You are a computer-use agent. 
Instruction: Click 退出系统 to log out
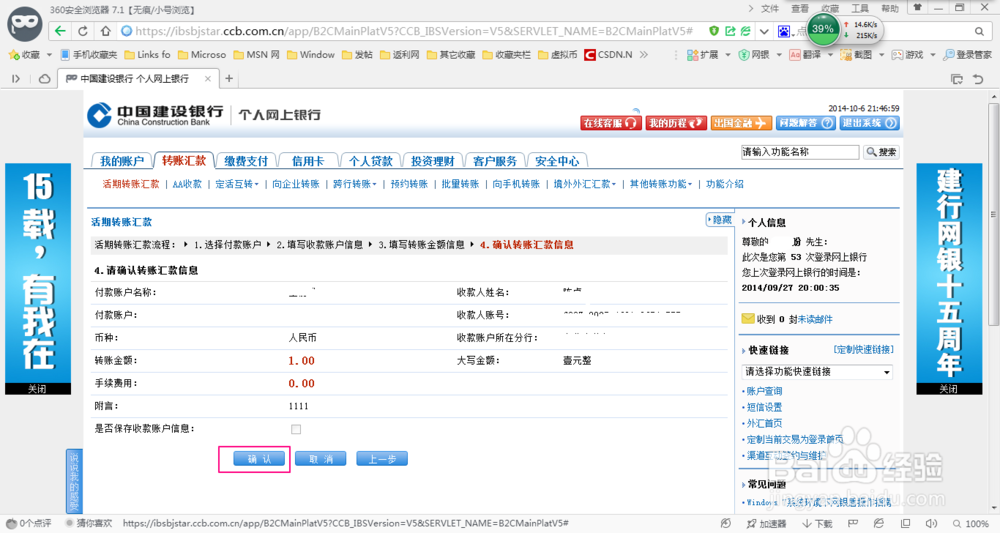click(x=869, y=123)
